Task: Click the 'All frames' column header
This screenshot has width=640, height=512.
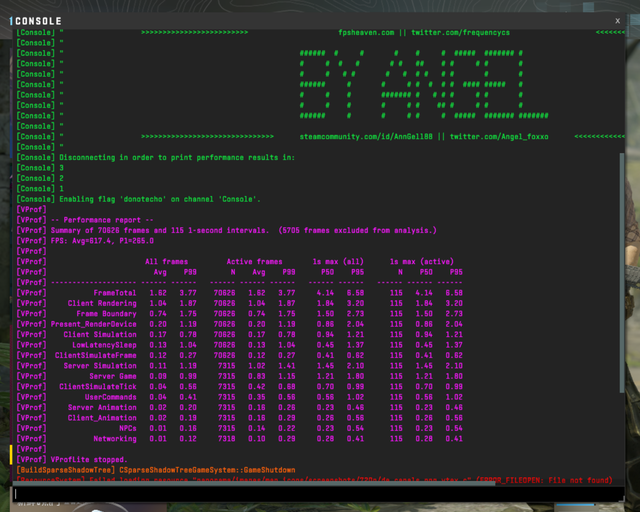Action: point(167,261)
